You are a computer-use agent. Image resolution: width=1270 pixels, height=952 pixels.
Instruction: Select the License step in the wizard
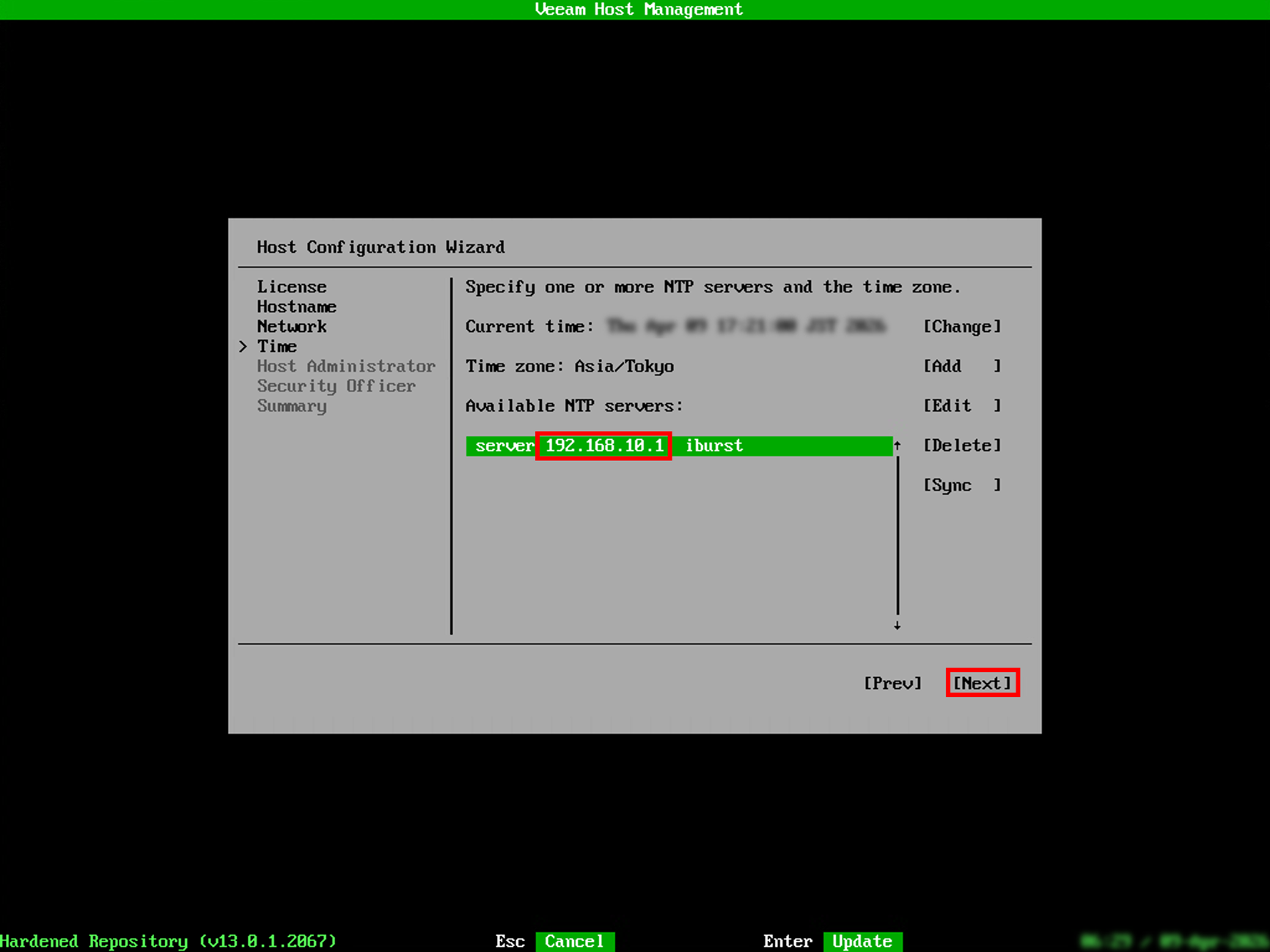(292, 287)
